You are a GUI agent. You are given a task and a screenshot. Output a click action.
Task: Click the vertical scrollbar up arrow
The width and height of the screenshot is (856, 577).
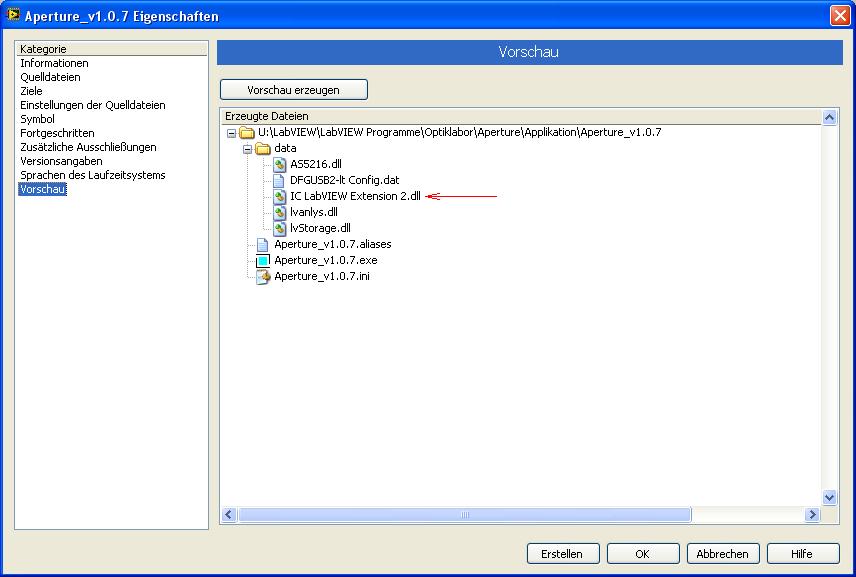coord(829,117)
